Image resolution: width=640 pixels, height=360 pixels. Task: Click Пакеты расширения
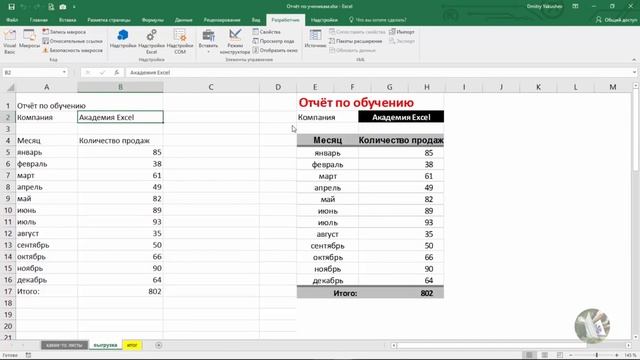coord(356,41)
